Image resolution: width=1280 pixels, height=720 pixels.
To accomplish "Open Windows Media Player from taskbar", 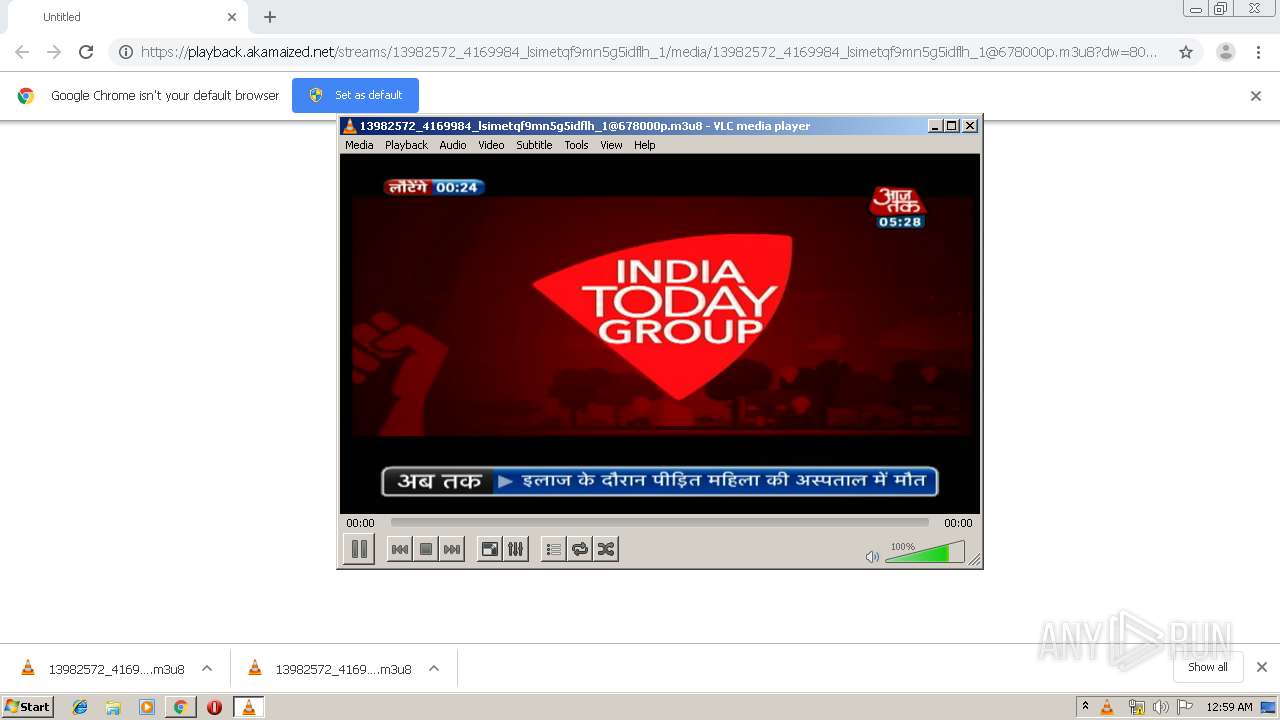I will (147, 707).
